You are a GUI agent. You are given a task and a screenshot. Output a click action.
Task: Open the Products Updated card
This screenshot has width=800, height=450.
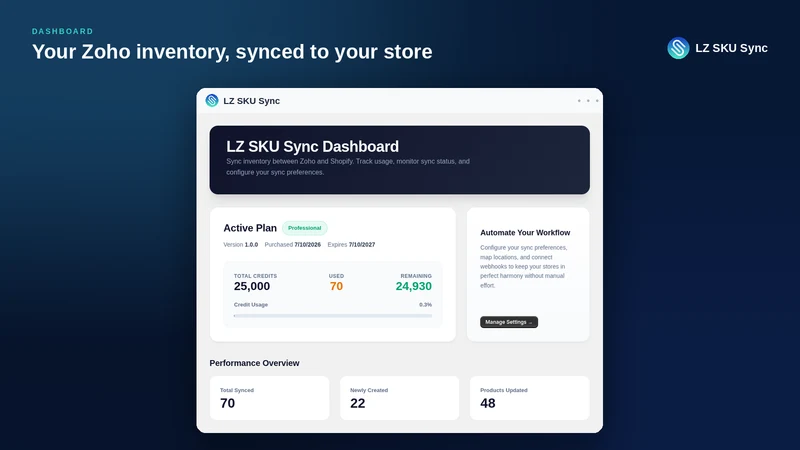coord(530,398)
